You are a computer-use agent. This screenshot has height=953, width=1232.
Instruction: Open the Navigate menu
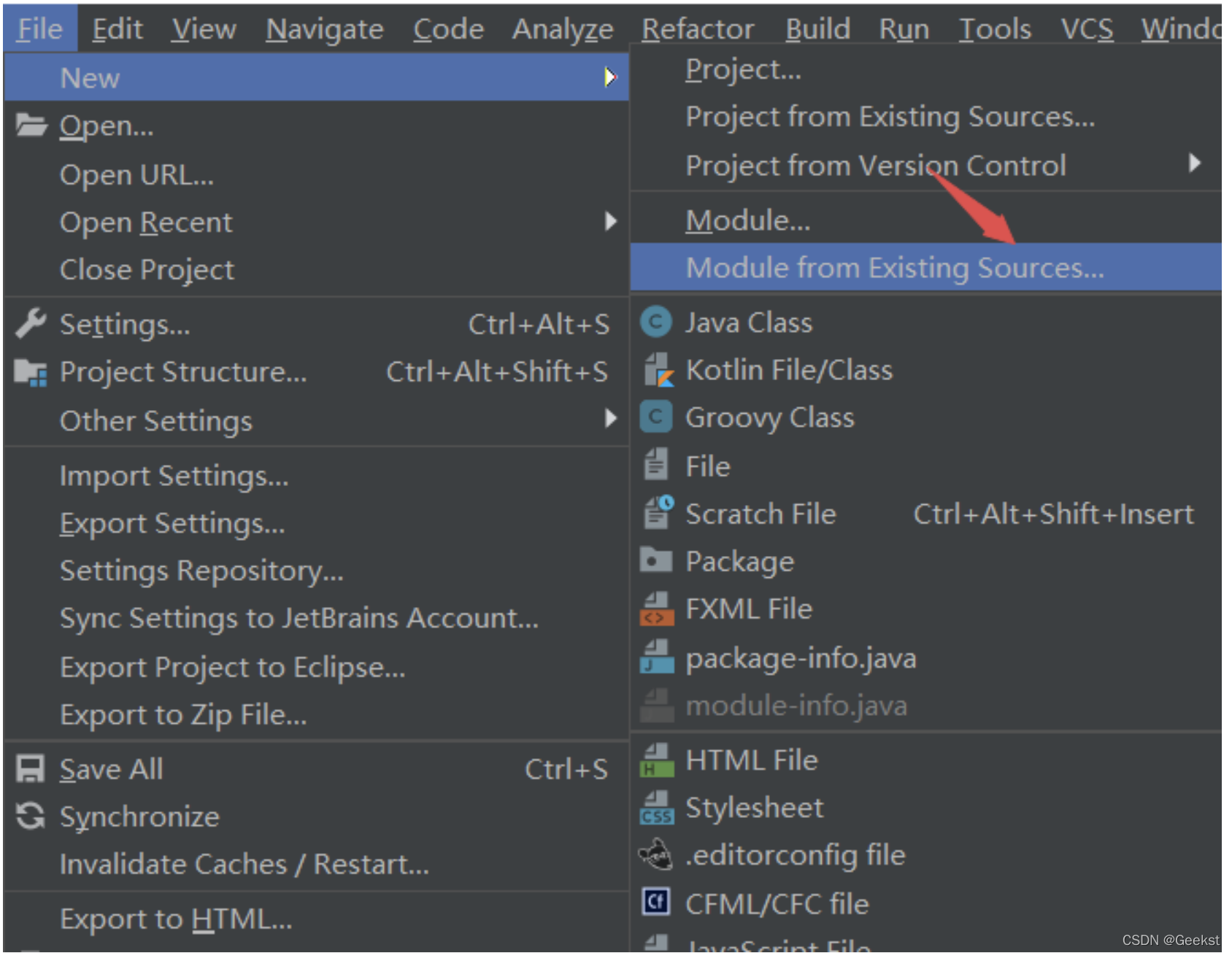pyautogui.click(x=325, y=29)
